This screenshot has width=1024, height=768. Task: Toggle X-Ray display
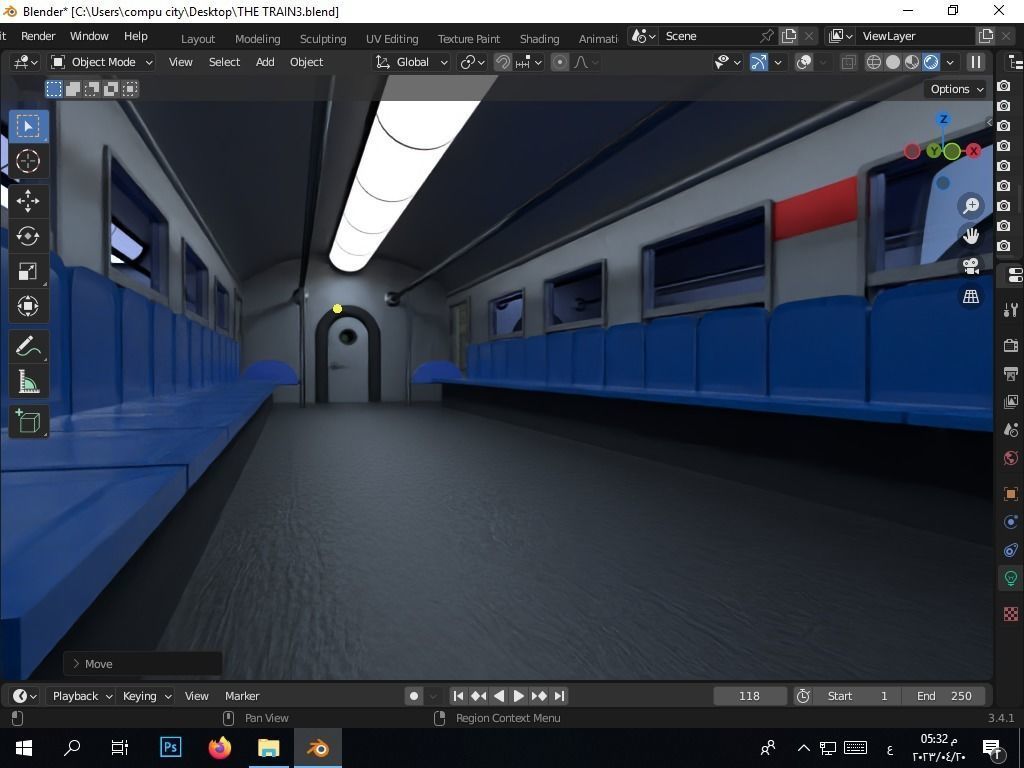tap(848, 62)
